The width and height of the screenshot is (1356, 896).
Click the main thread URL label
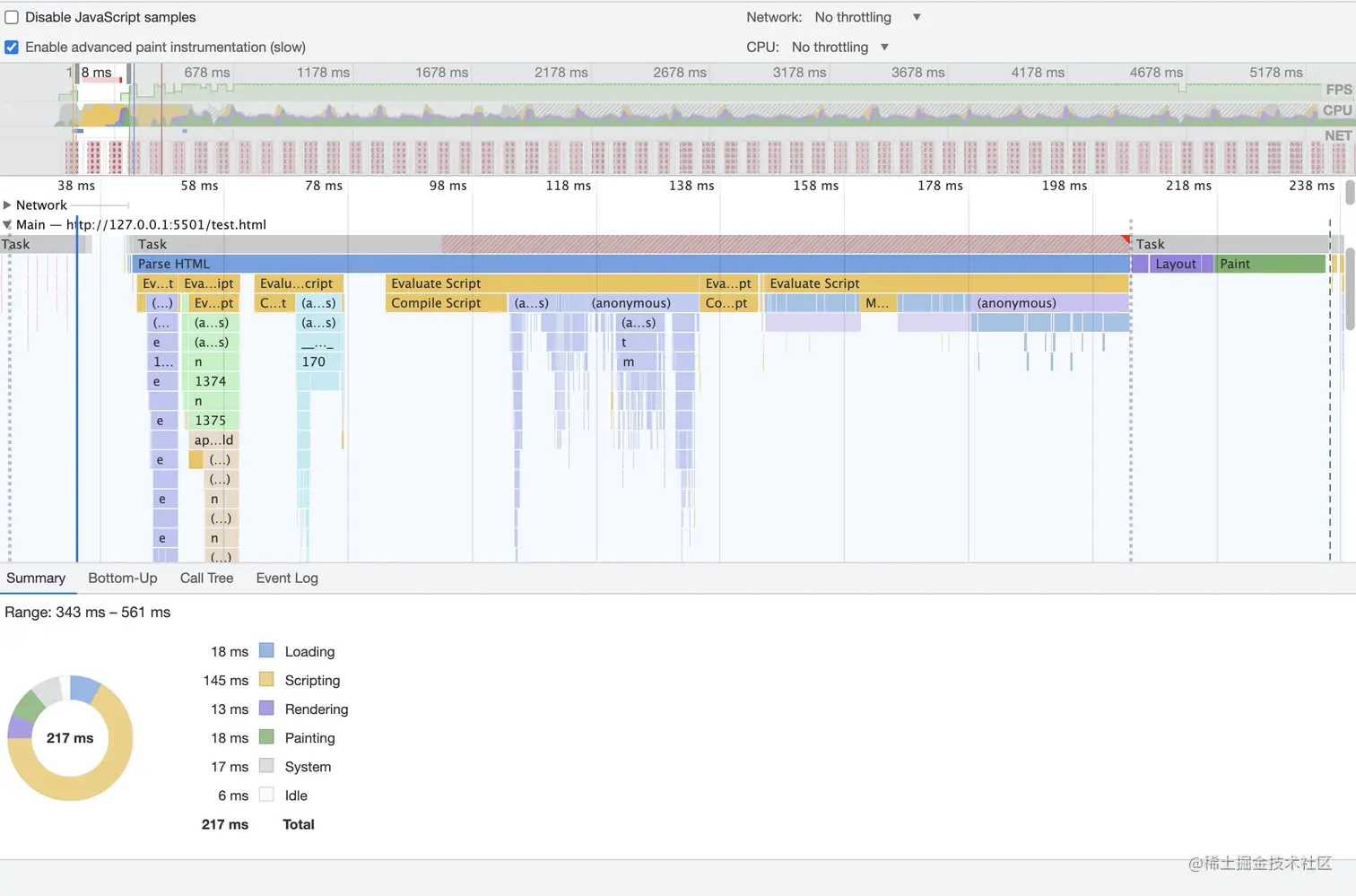(x=166, y=224)
